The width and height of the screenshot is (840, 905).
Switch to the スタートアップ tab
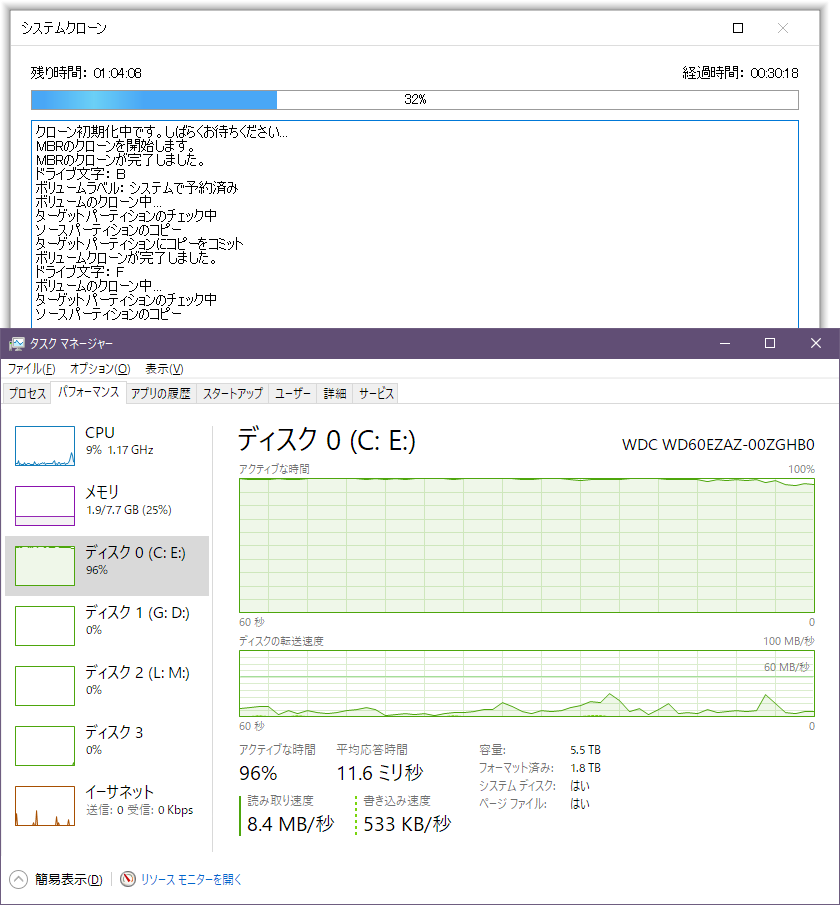231,393
